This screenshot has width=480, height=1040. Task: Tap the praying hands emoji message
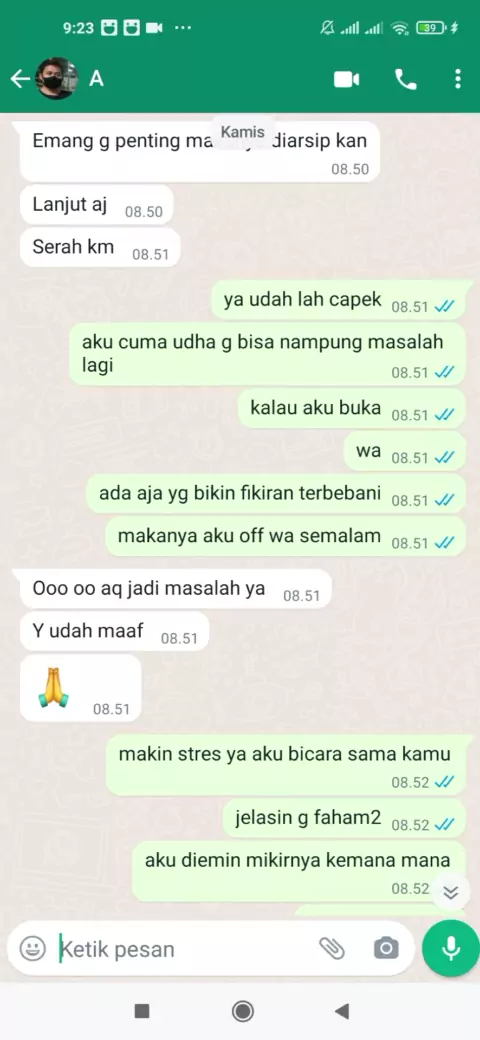point(81,688)
